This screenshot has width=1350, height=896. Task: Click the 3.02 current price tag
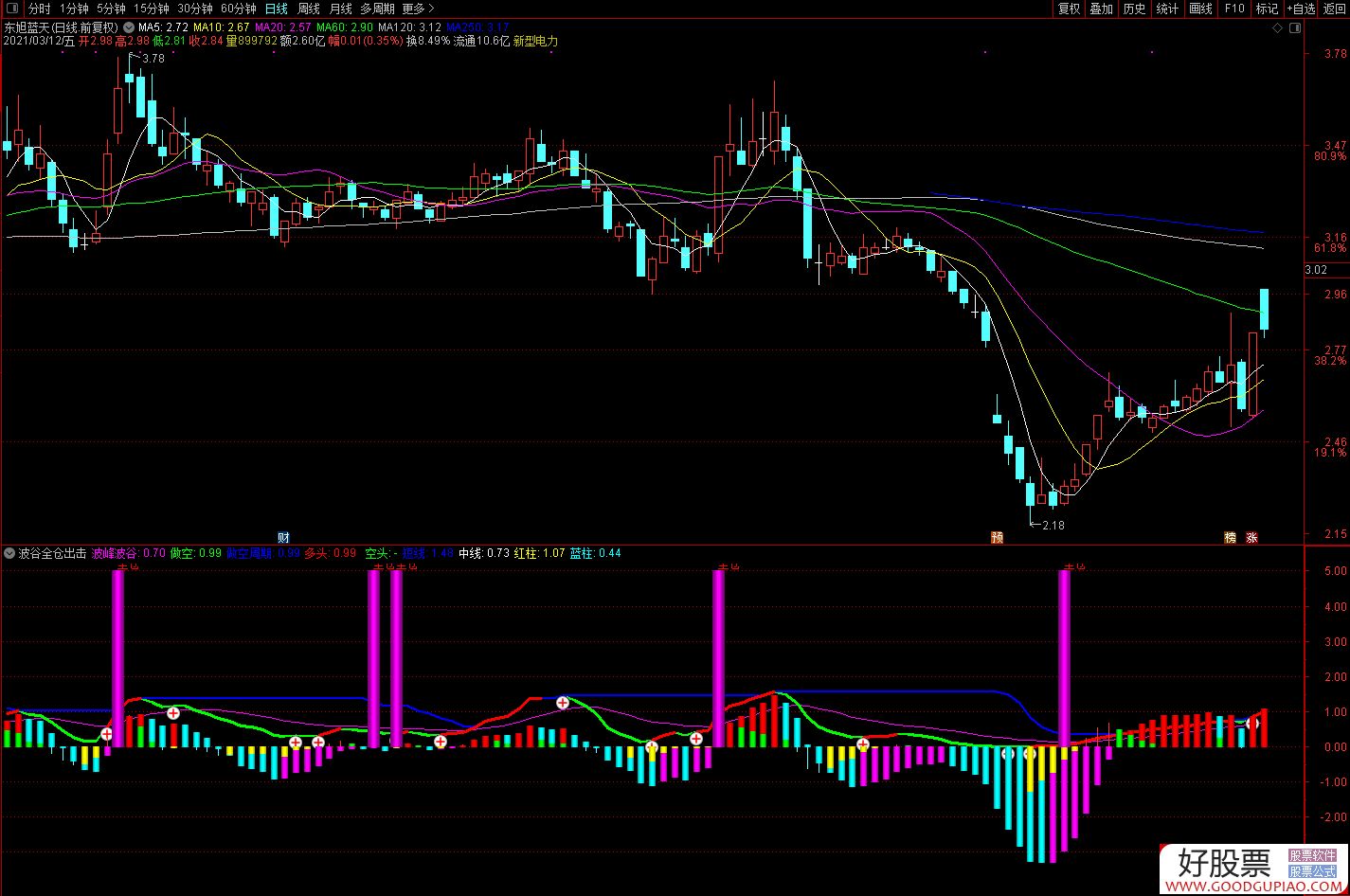point(1315,270)
